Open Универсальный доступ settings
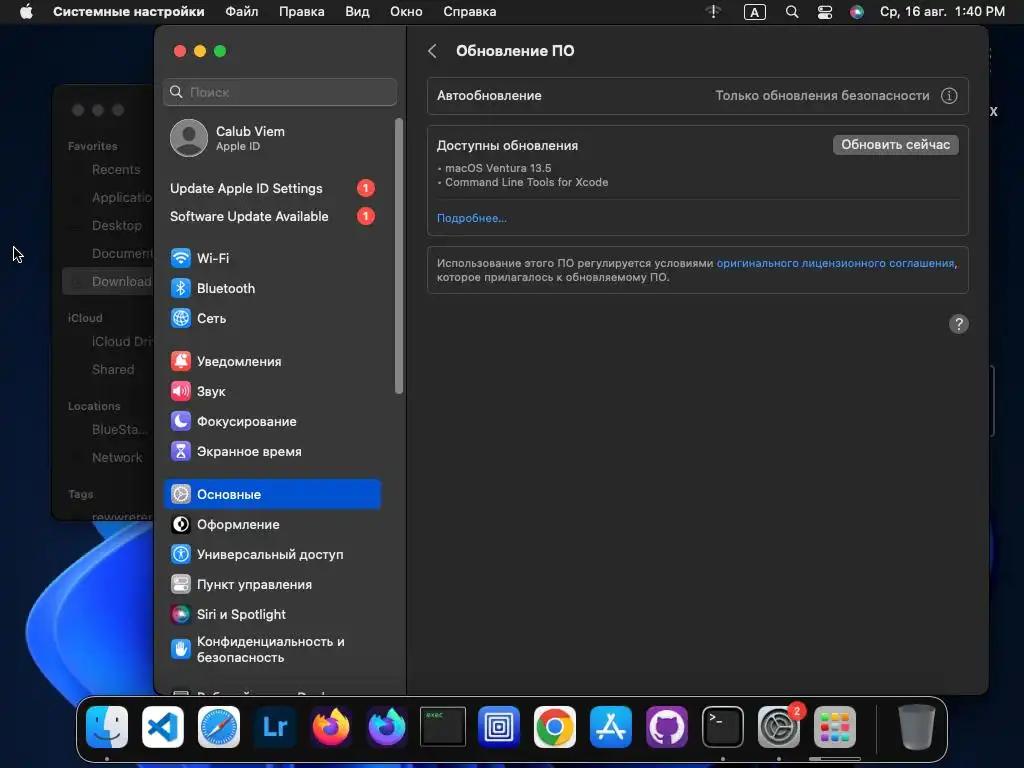Image resolution: width=1024 pixels, height=768 pixels. (272, 554)
